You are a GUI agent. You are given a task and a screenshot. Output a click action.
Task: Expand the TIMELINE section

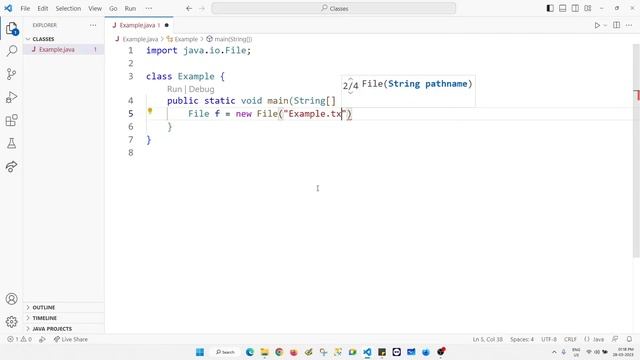point(63,318)
